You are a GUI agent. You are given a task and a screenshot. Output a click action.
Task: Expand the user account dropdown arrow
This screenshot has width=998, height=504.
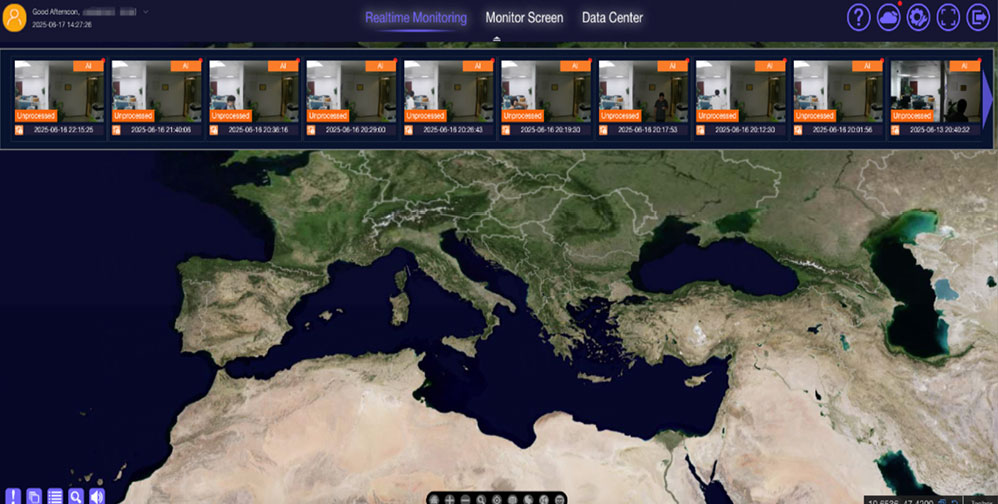point(146,11)
